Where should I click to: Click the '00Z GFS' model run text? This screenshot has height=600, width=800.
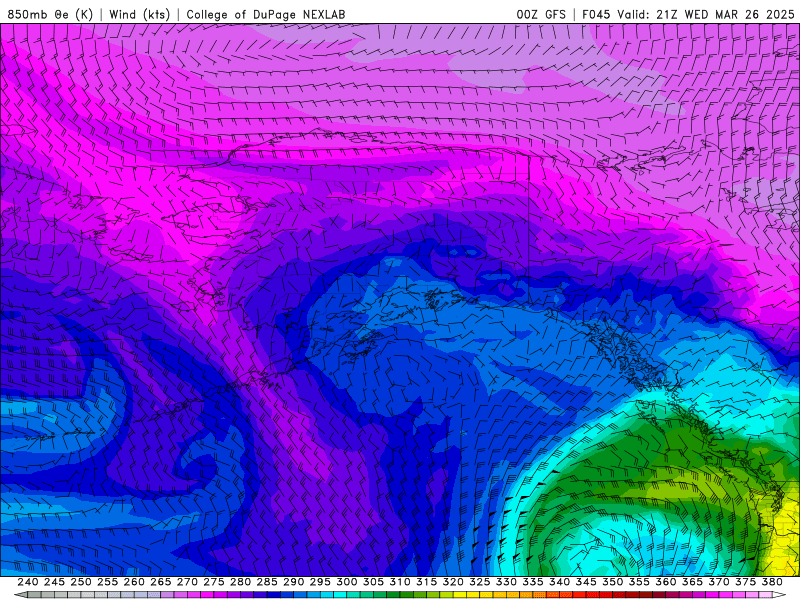pos(541,14)
